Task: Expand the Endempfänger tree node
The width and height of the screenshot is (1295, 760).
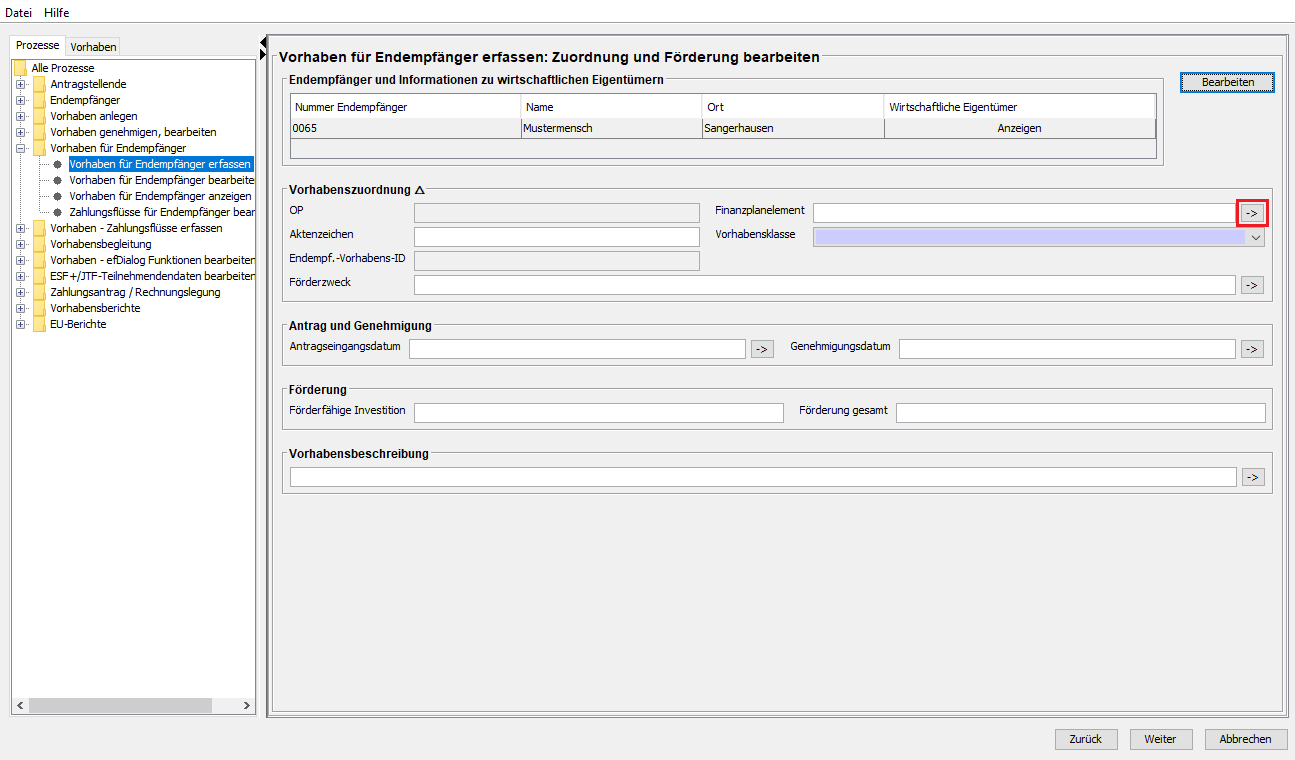Action: [x=19, y=100]
